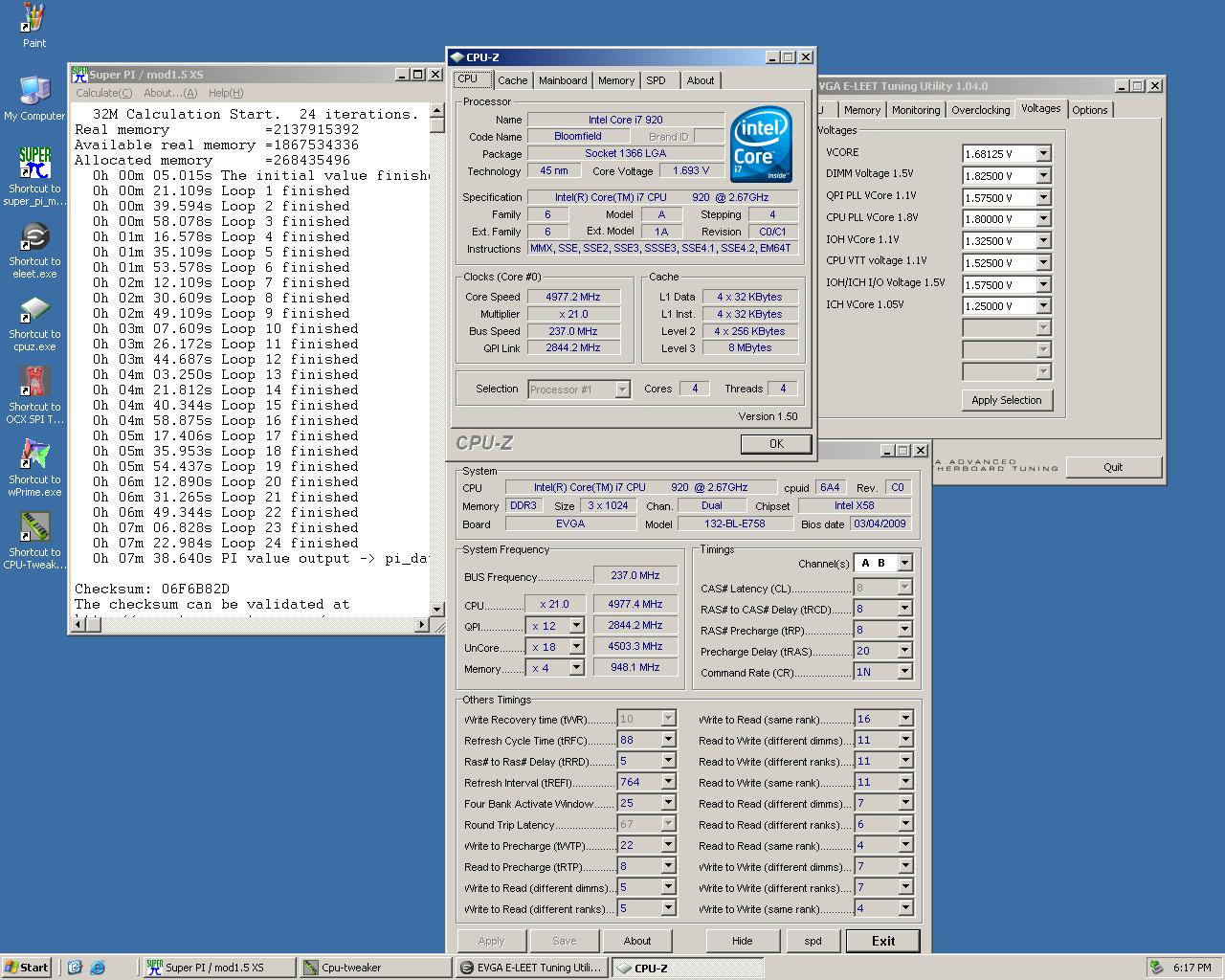Expand the Refresh Interval (tREFI) dropdown
This screenshot has height=980, width=1225.
tap(668, 782)
